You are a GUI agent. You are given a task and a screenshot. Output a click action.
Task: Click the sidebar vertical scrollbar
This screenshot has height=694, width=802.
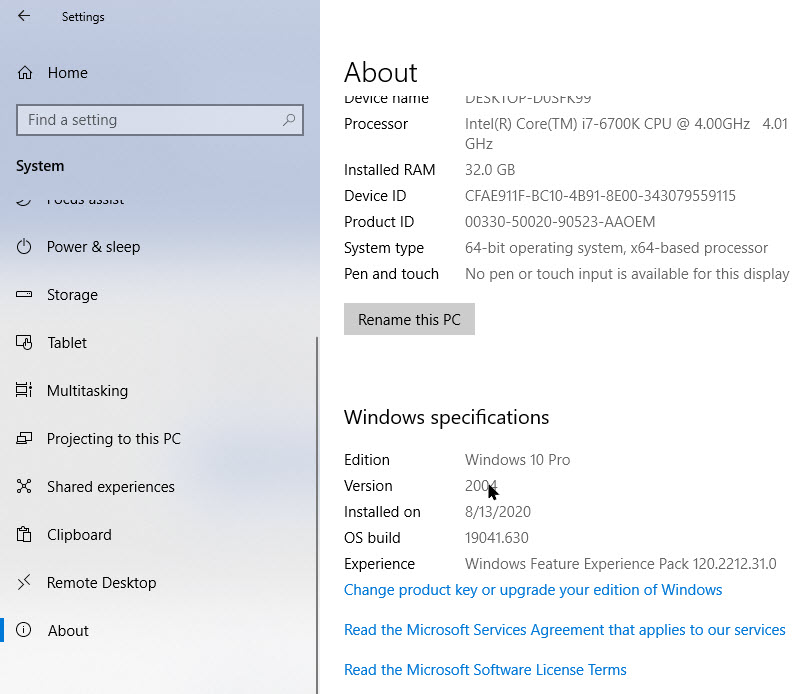317,500
